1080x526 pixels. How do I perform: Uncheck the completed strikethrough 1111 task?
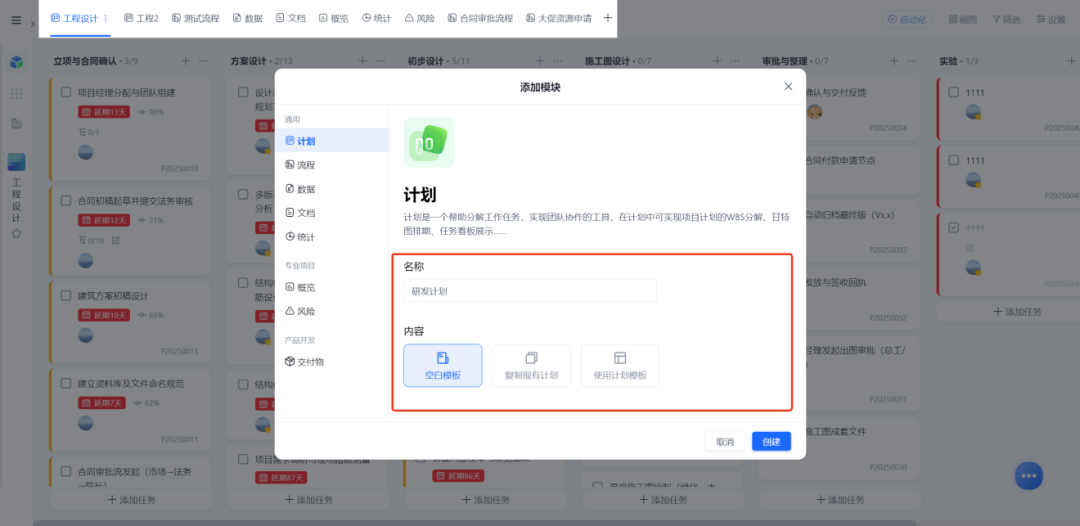pyautogui.click(x=954, y=227)
